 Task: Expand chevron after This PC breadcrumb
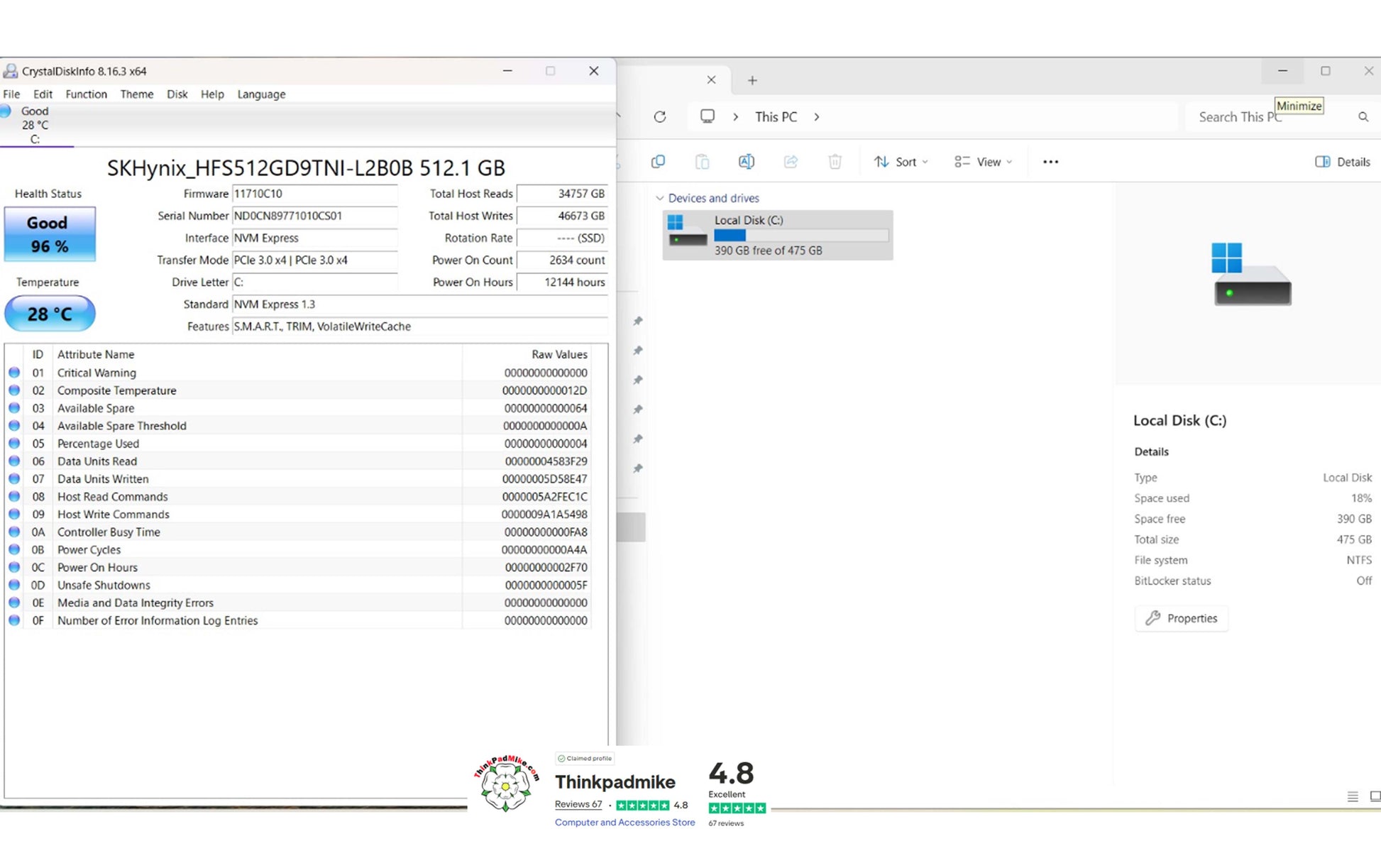pos(817,117)
